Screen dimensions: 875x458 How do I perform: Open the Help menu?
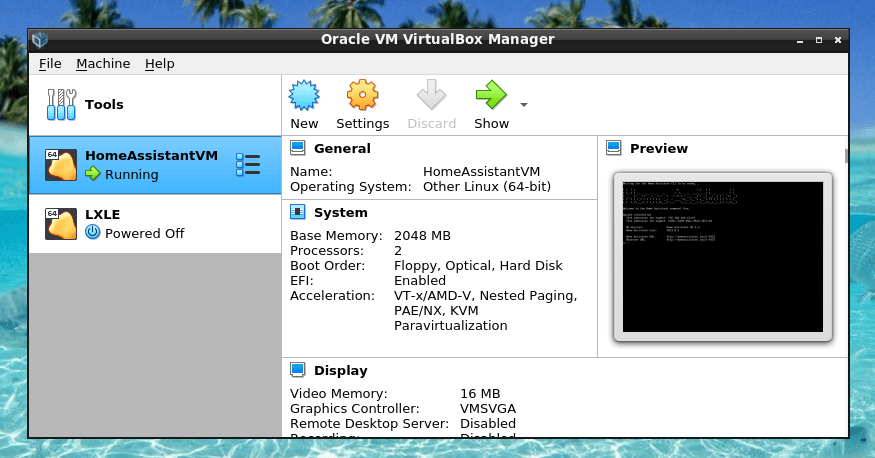(160, 64)
